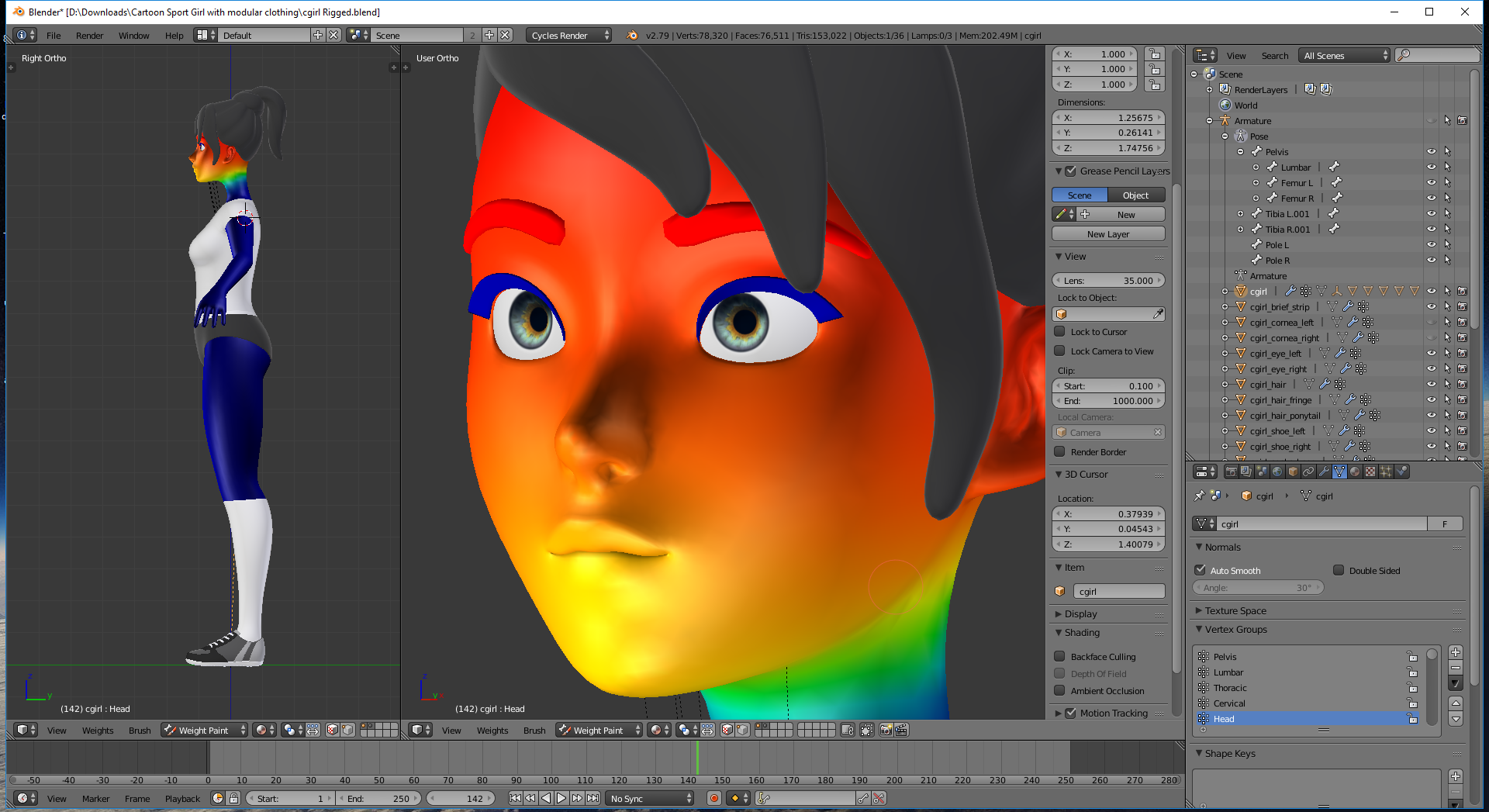1489x812 pixels.
Task: Enable Backface Culling checkbox
Action: coord(1059,656)
